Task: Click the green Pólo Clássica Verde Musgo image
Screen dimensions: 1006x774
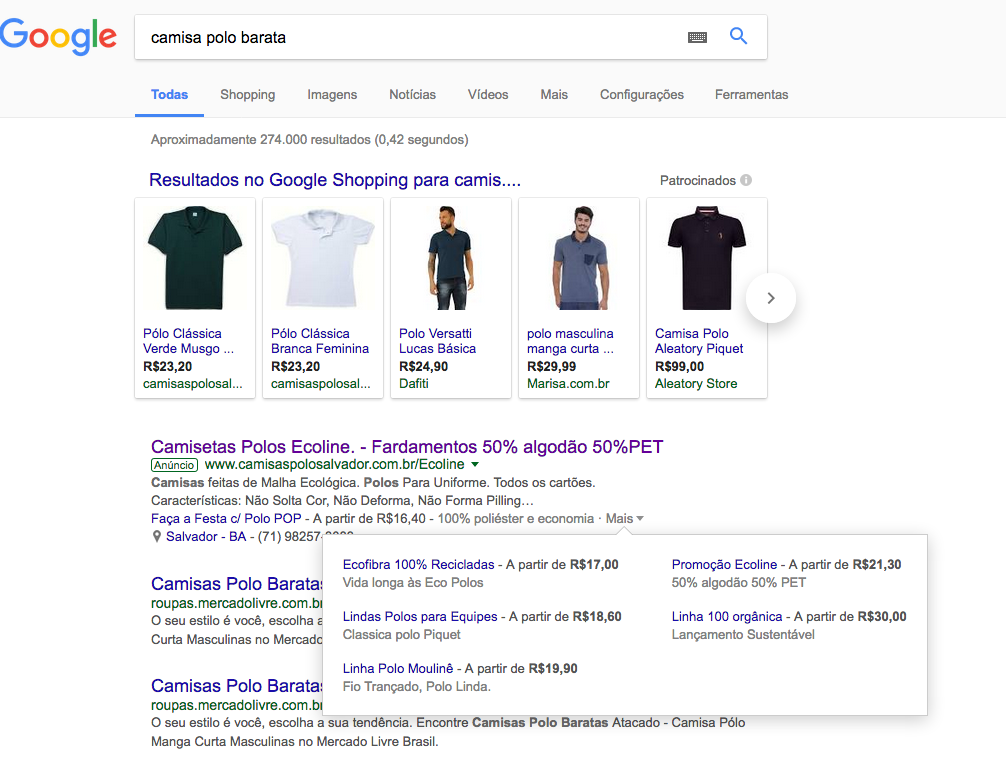Action: click(x=195, y=258)
